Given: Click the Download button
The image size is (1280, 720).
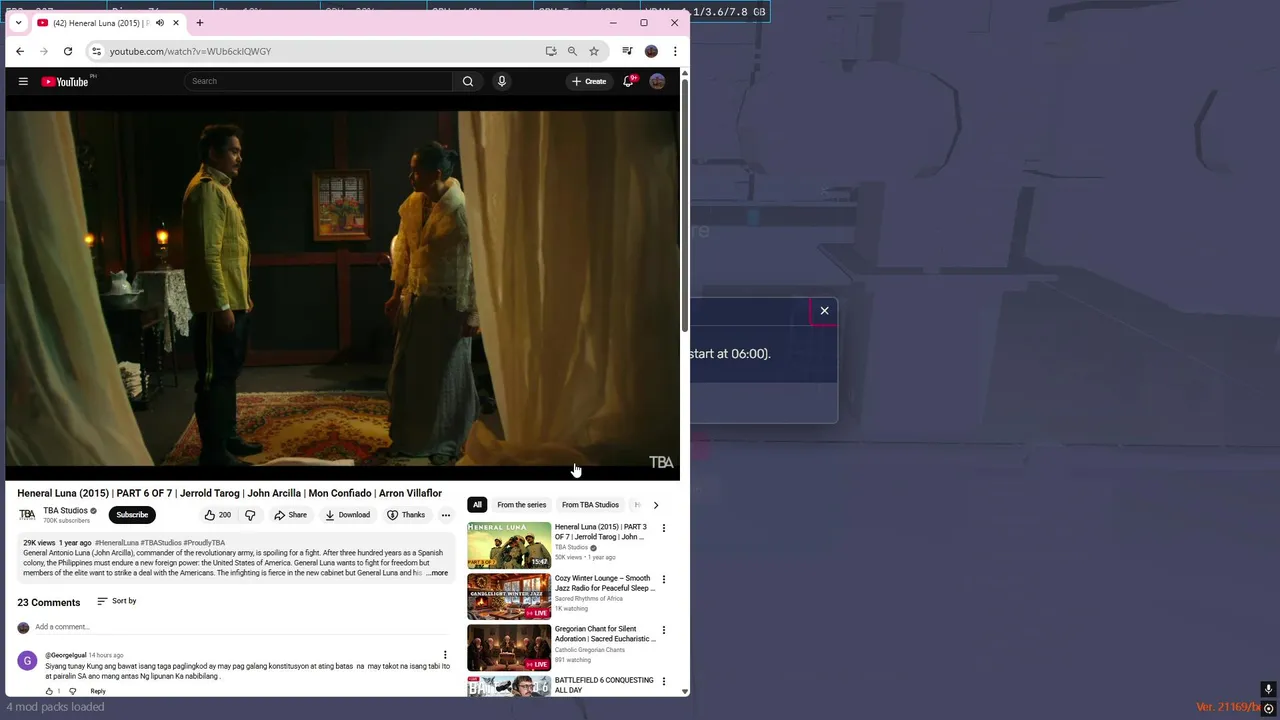Looking at the screenshot, I should click(x=347, y=515).
